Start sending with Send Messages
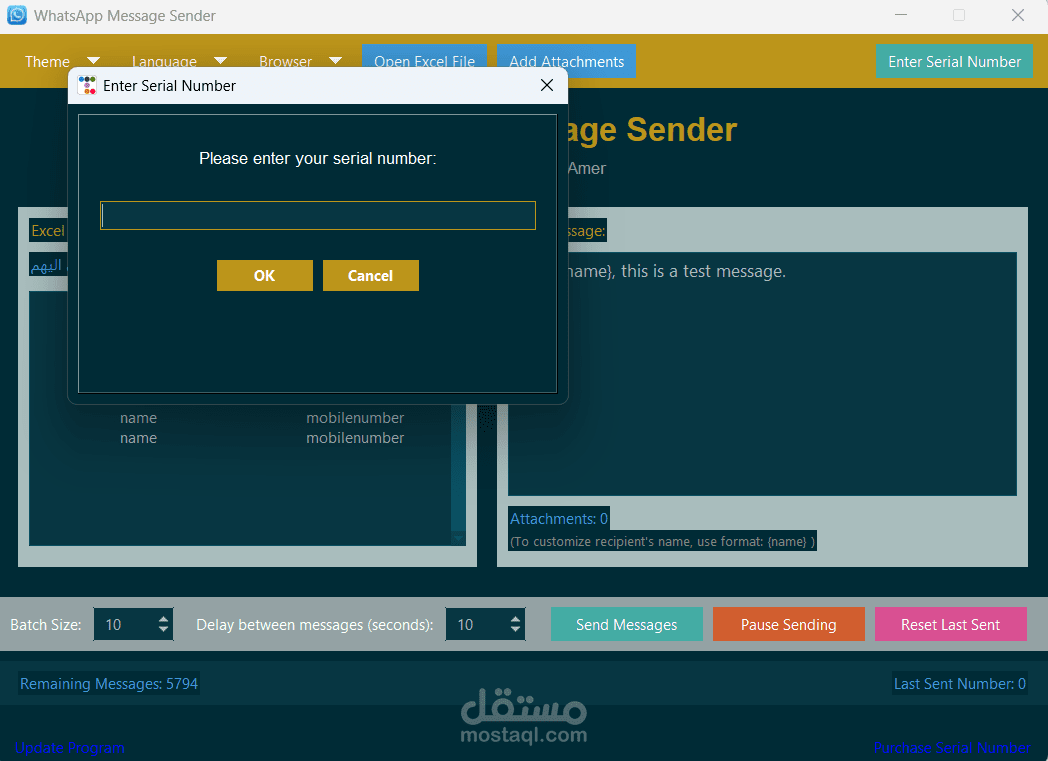 pyautogui.click(x=627, y=624)
